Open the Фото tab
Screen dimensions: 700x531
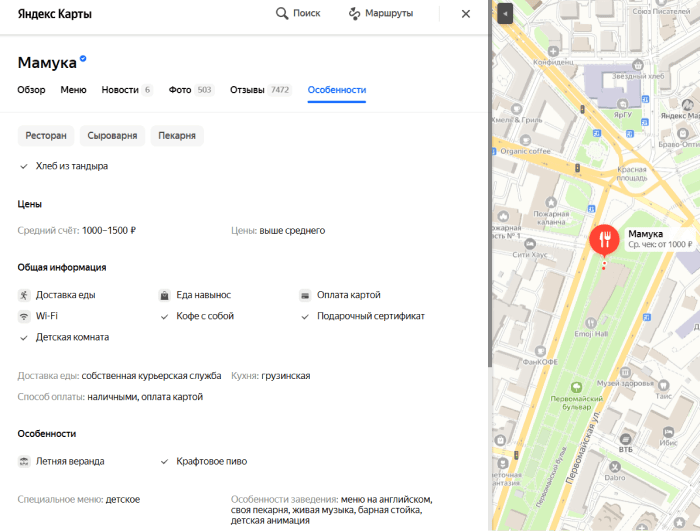coord(191,90)
